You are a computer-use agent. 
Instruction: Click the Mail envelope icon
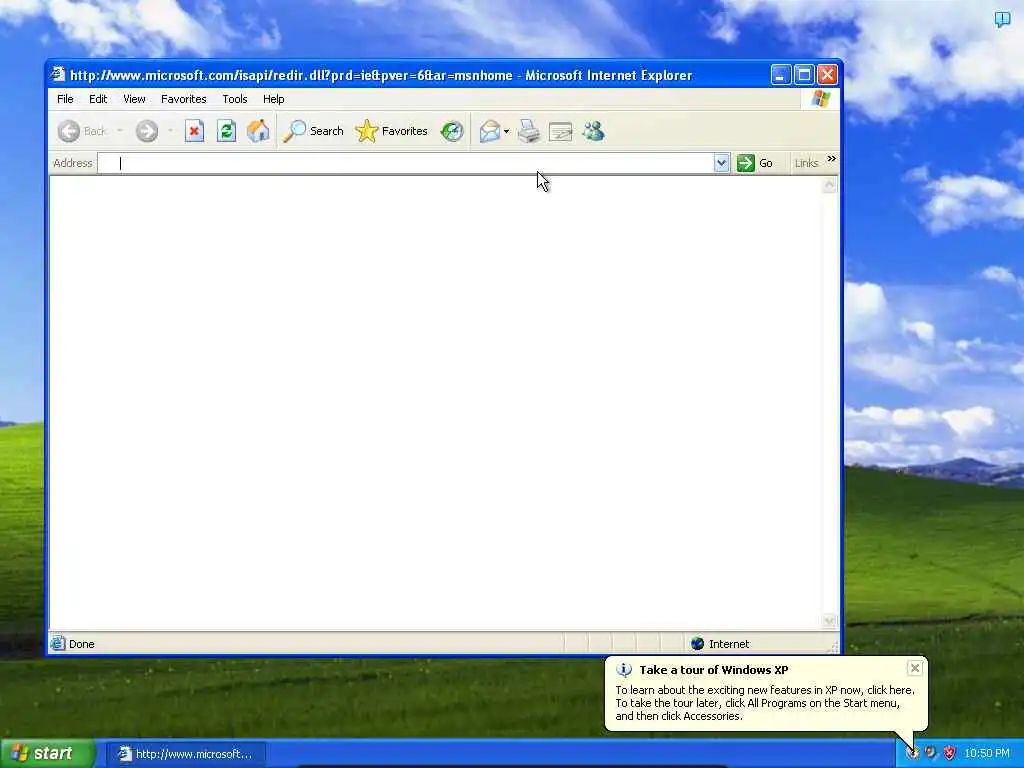tap(489, 131)
